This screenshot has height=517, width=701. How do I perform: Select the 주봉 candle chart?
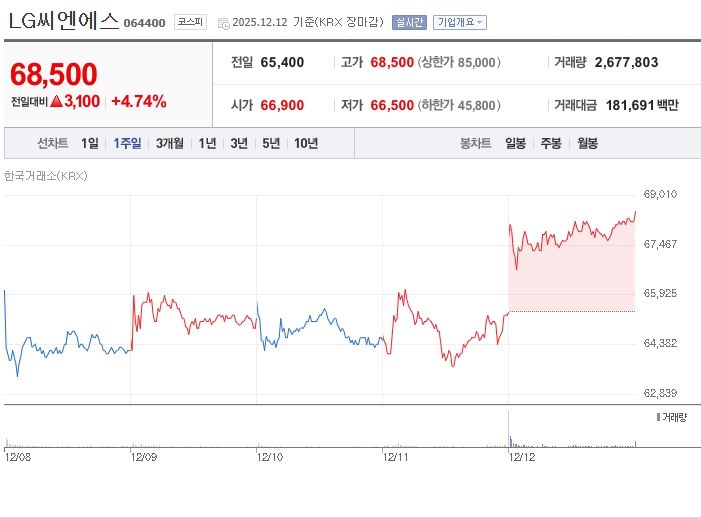tap(551, 143)
